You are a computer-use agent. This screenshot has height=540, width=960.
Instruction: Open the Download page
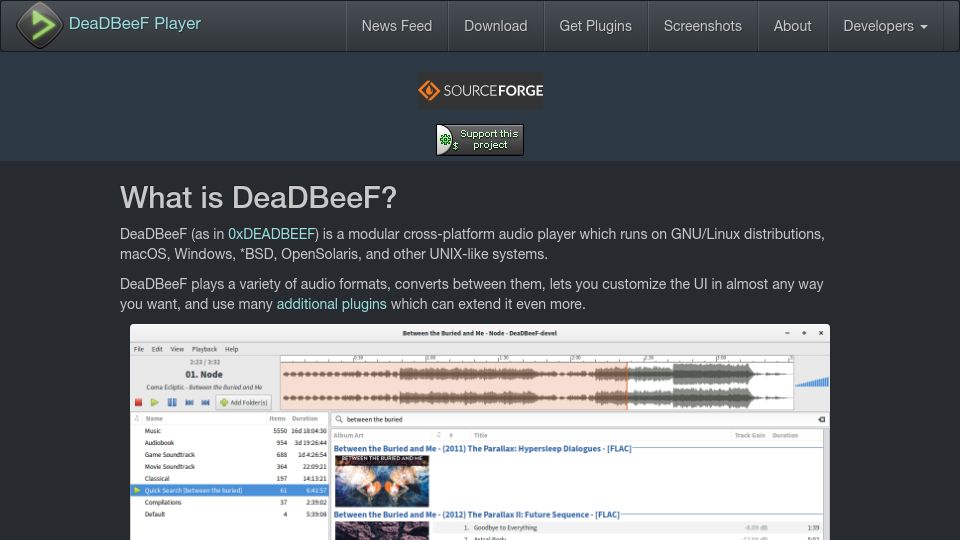coord(495,26)
